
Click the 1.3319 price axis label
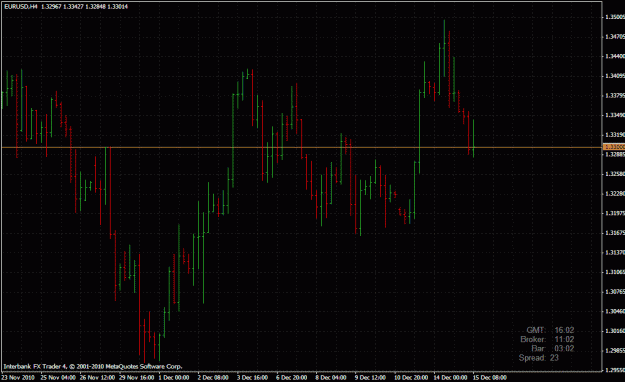615,135
